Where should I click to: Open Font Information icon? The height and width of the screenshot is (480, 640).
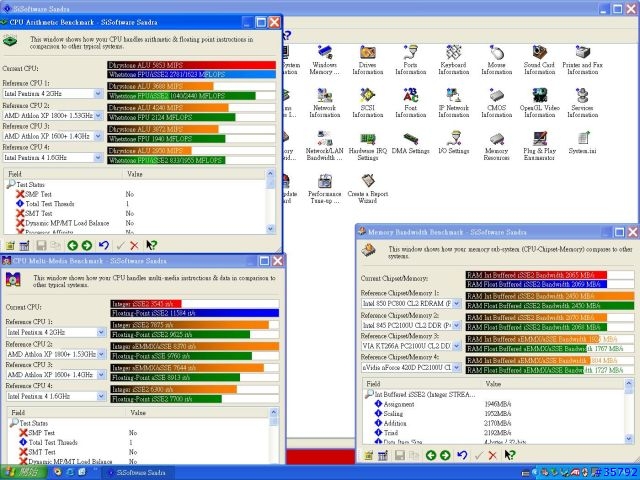411,103
